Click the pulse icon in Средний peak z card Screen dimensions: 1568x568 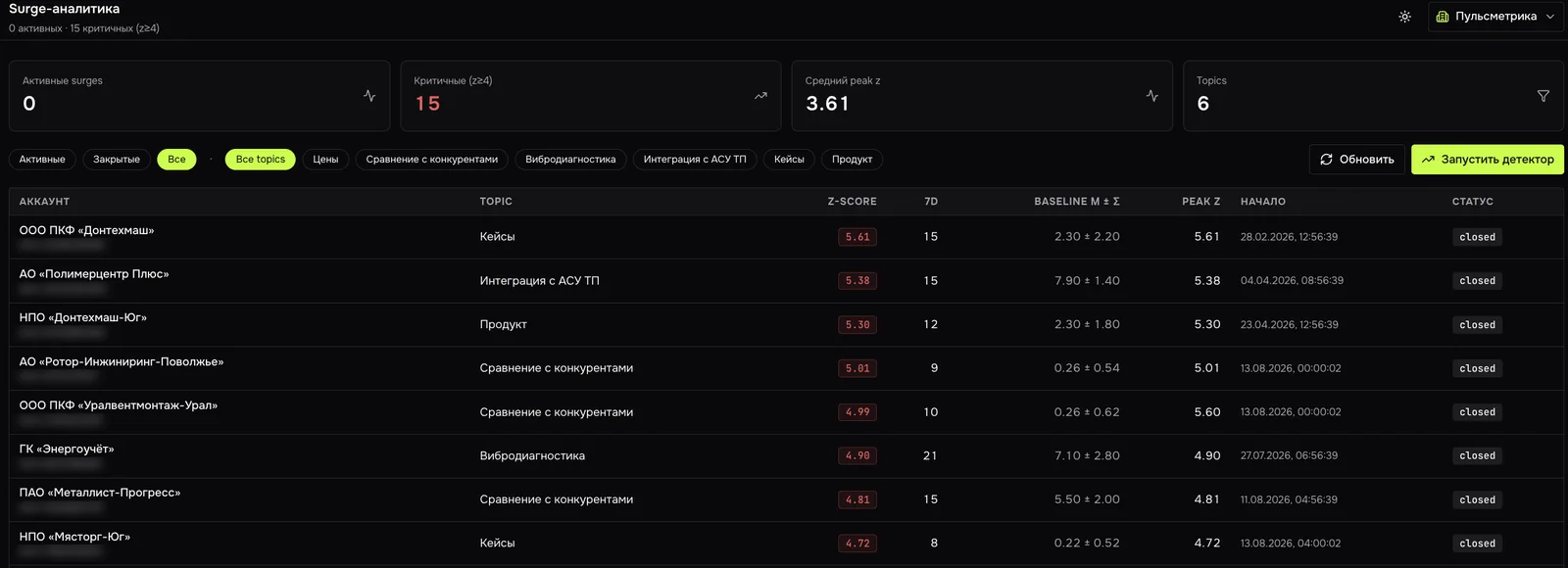(1151, 96)
